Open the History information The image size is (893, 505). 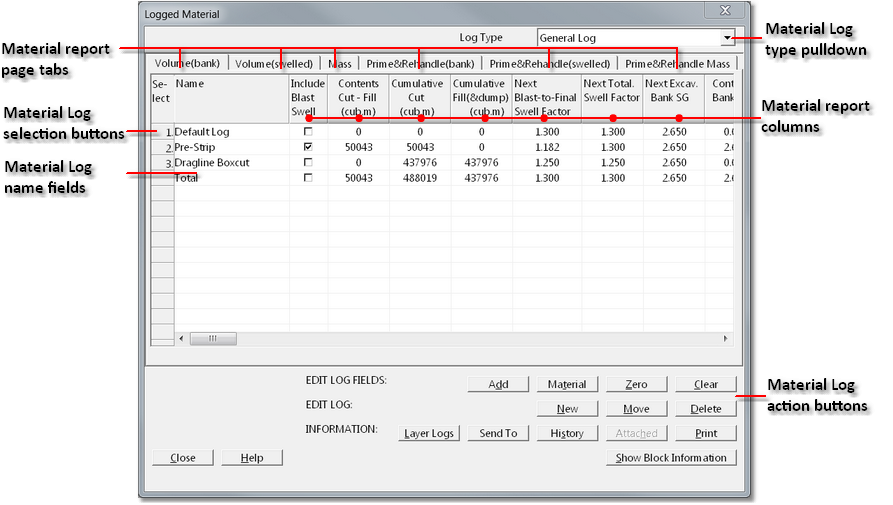point(567,433)
